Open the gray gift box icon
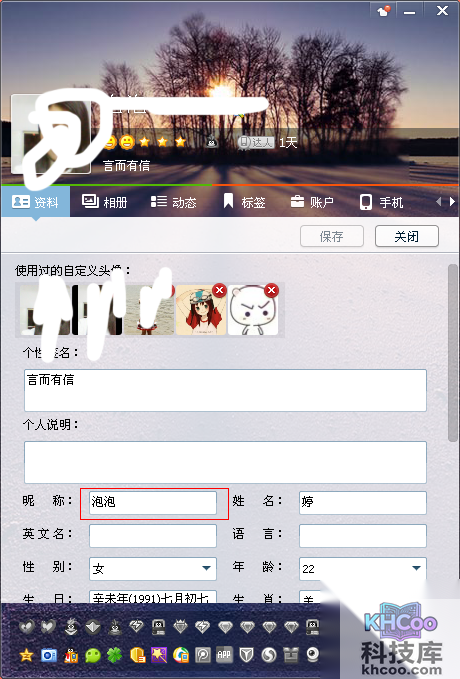The image size is (460, 679). (290, 655)
